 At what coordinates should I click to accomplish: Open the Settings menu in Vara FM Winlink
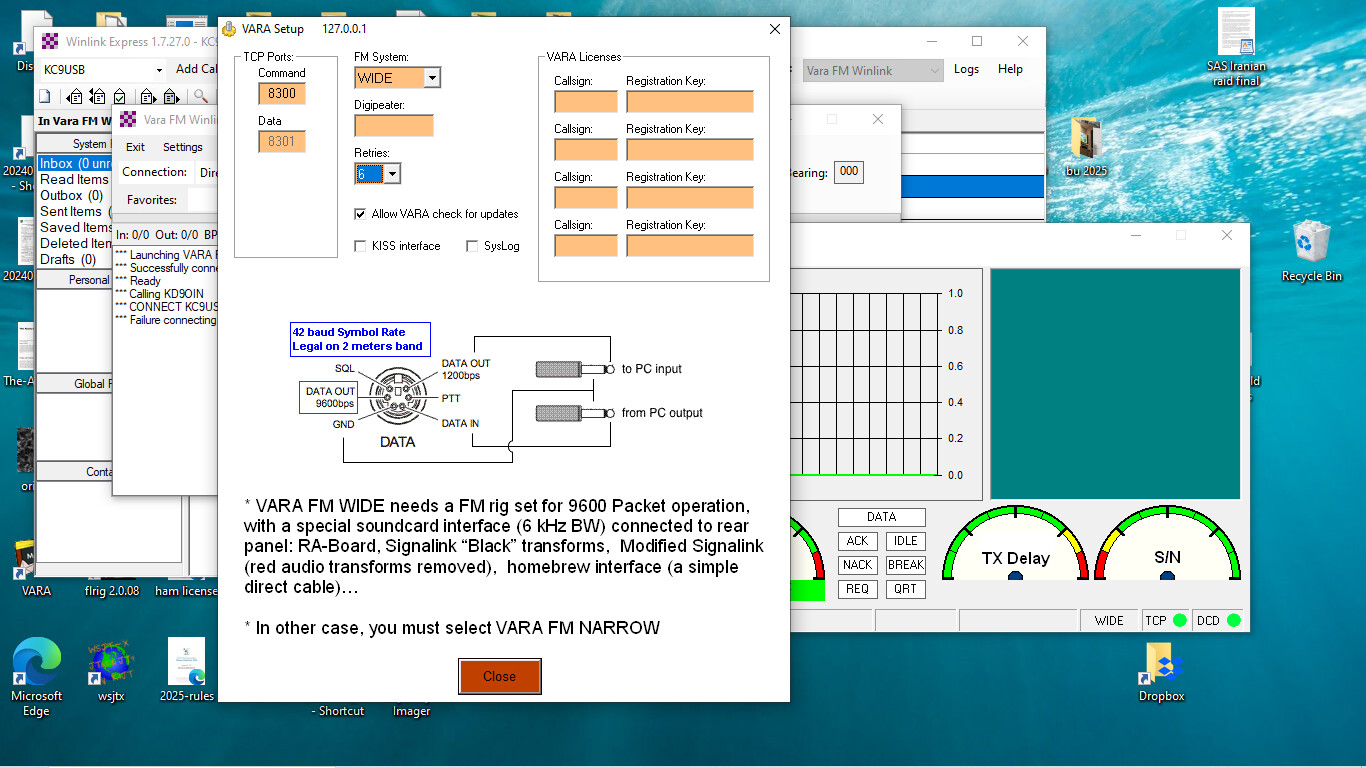tap(183, 147)
